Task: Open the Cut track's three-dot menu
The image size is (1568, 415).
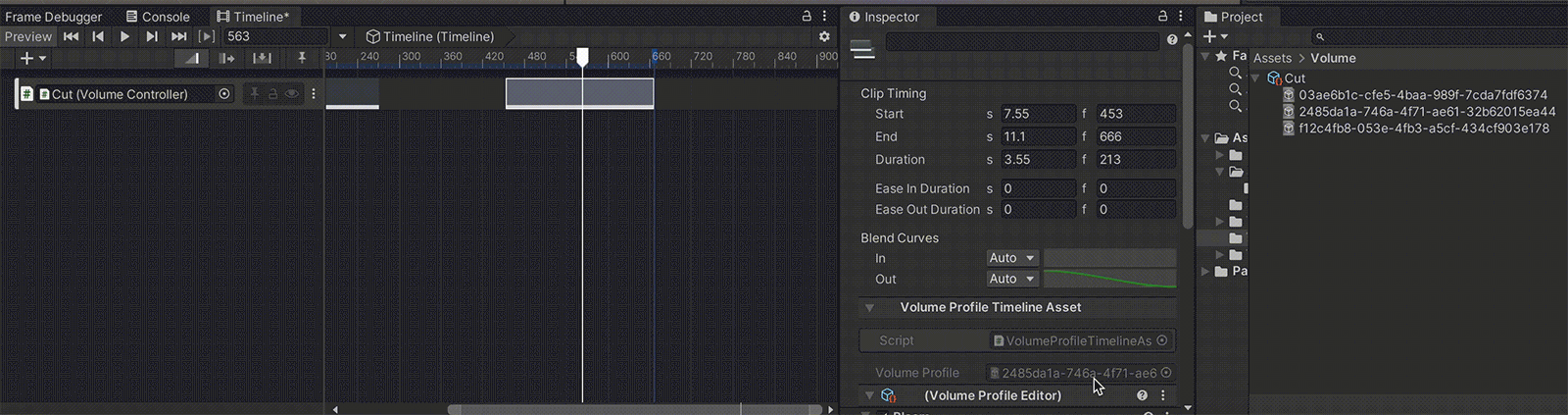Action: (314, 94)
